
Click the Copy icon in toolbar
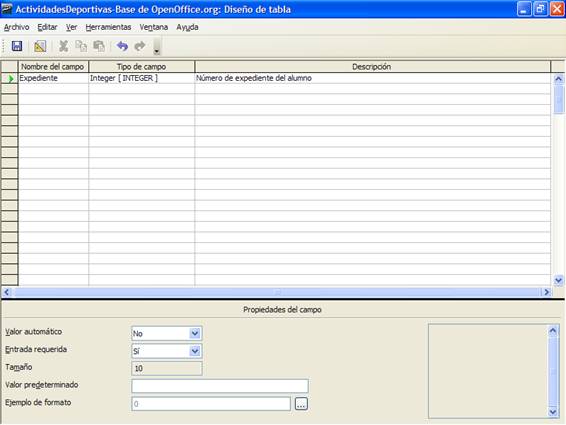coord(81,46)
